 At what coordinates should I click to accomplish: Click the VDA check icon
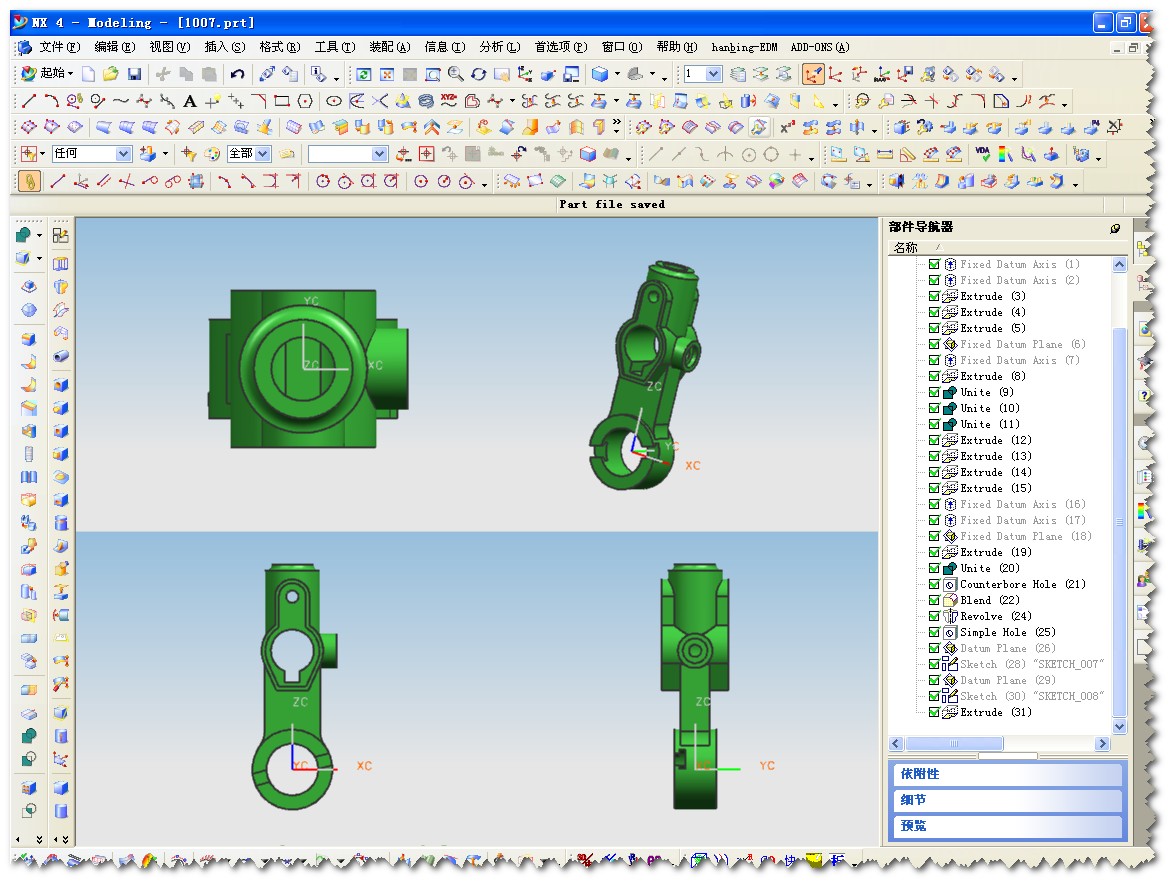point(982,155)
